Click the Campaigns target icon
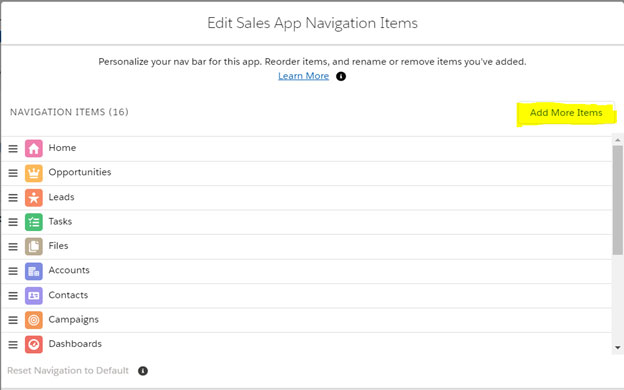This screenshot has height=390, width=624. tap(33, 320)
